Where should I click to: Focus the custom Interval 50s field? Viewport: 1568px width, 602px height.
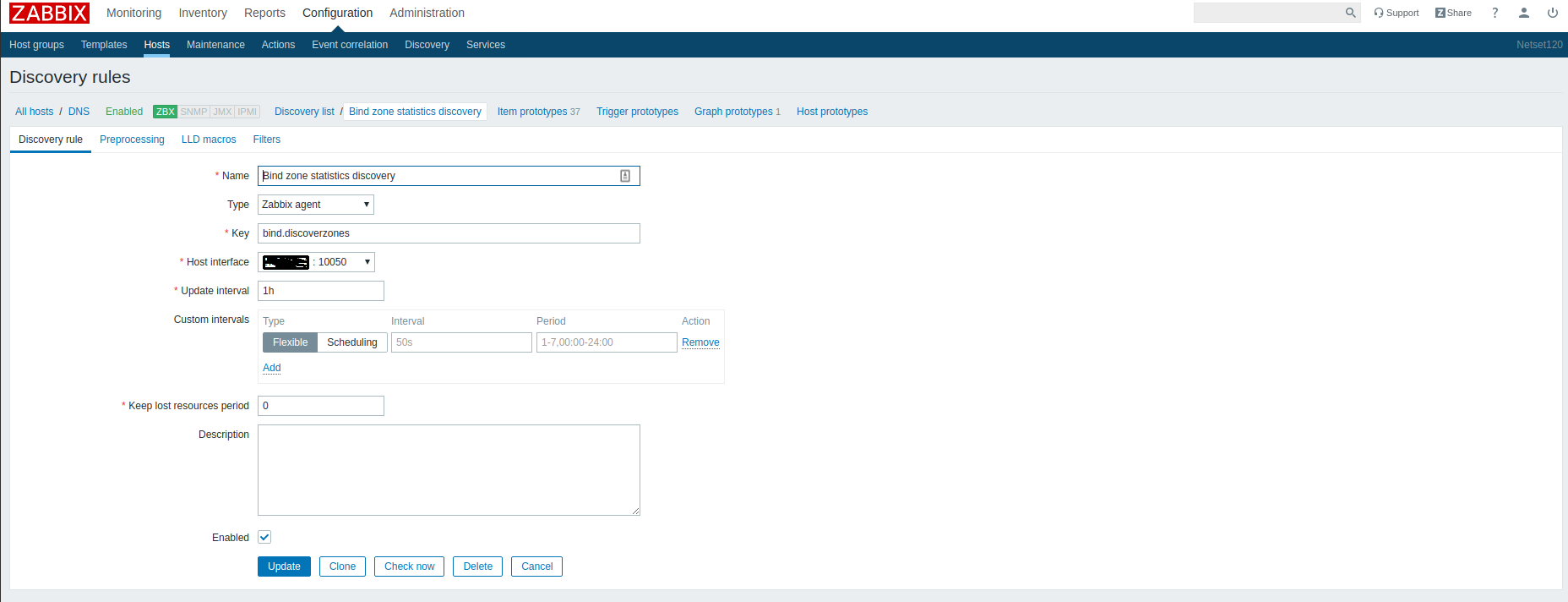pyautogui.click(x=461, y=342)
